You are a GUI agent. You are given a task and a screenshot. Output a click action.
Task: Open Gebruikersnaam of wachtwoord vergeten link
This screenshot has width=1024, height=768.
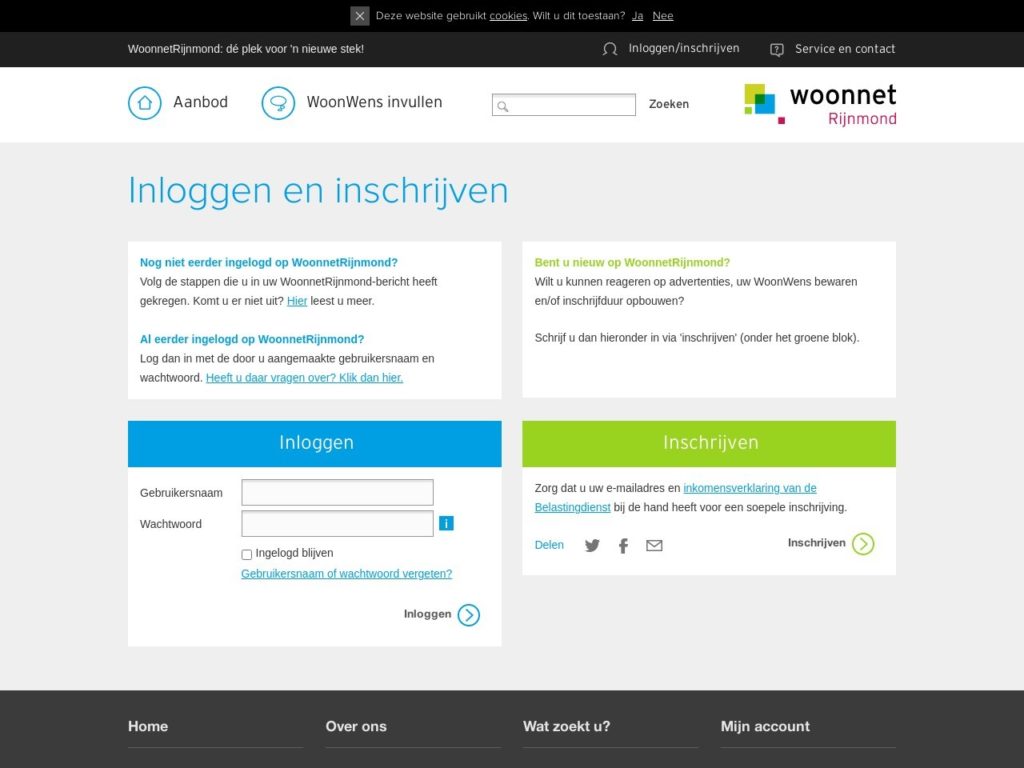[x=346, y=573]
